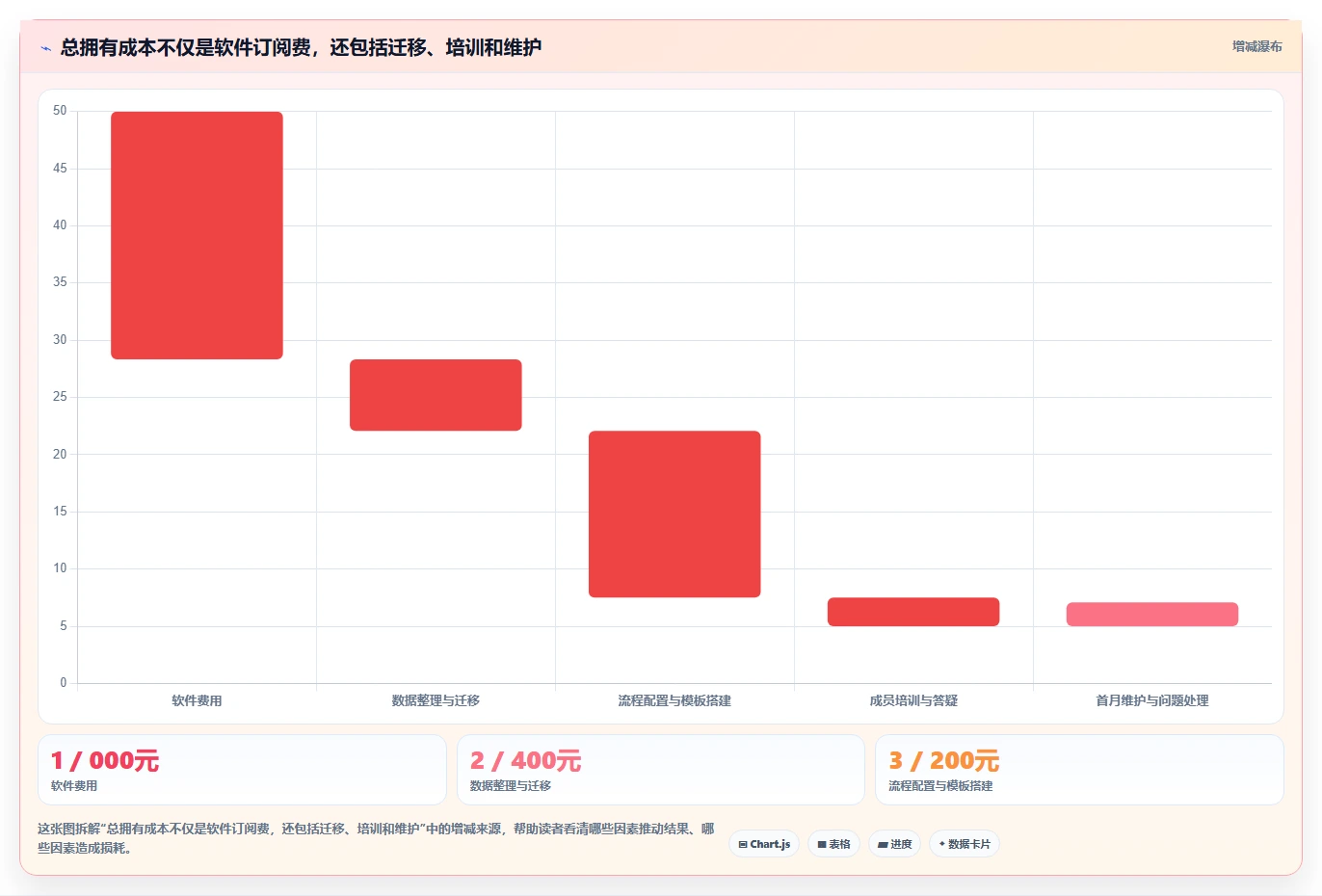Select the 软件费用 waterfall bar

197,235
